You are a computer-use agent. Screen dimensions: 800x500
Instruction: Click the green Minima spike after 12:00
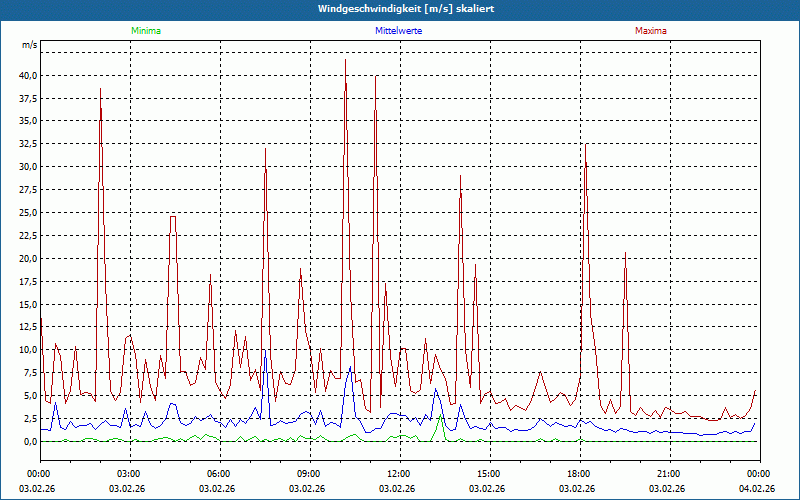[x=440, y=414]
